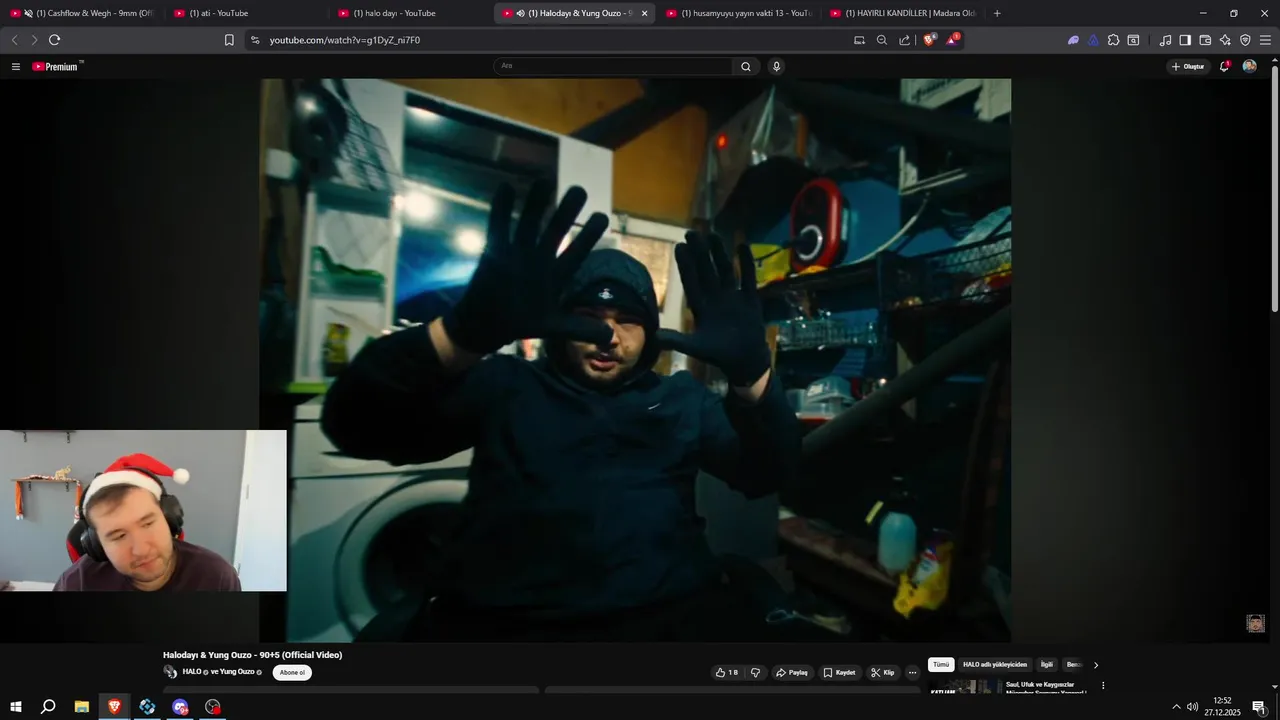Viewport: 1280px width, 720px height.
Task: Open the YouTube account avatar menu
Action: [1249, 66]
